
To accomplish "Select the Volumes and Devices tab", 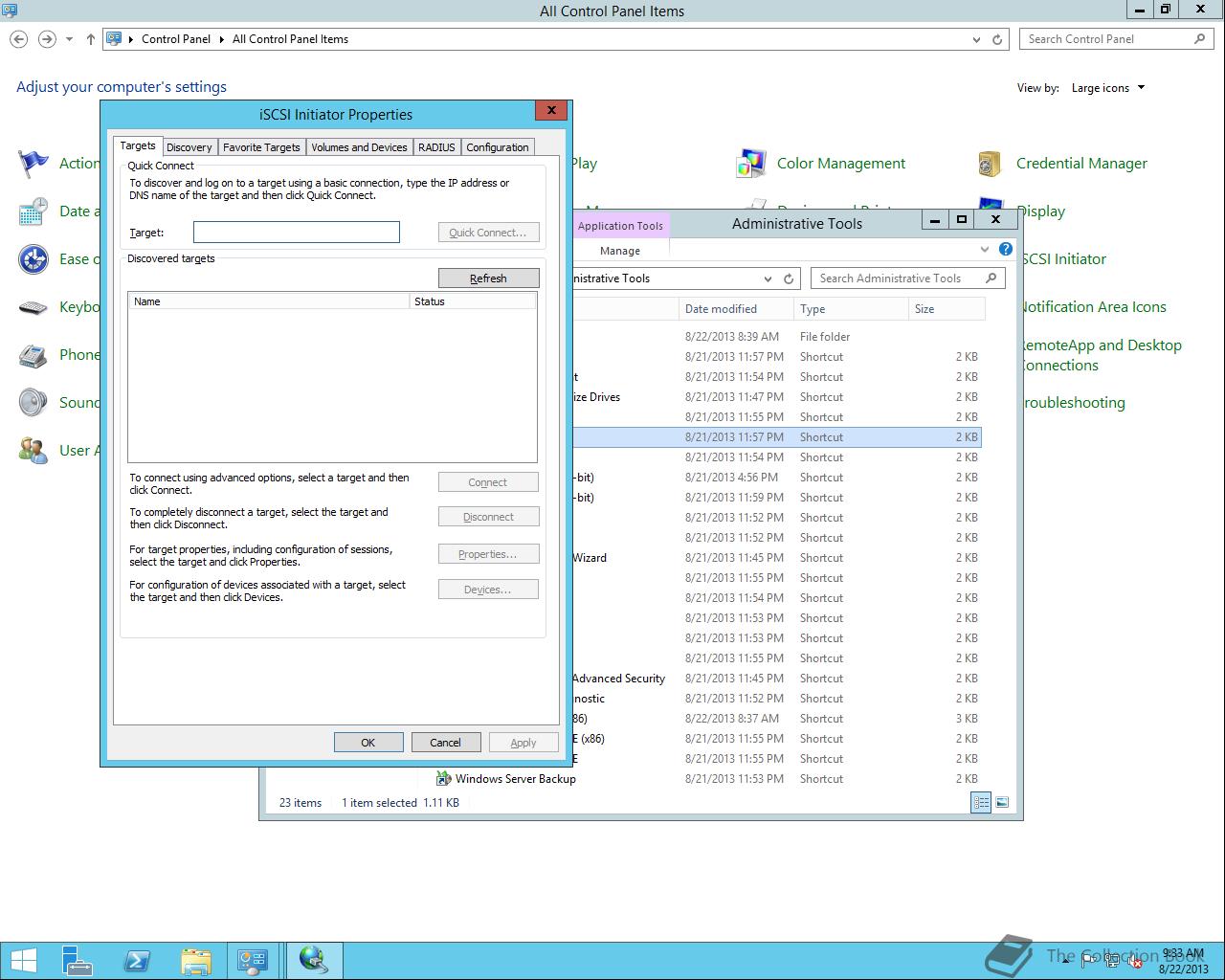I will point(359,147).
